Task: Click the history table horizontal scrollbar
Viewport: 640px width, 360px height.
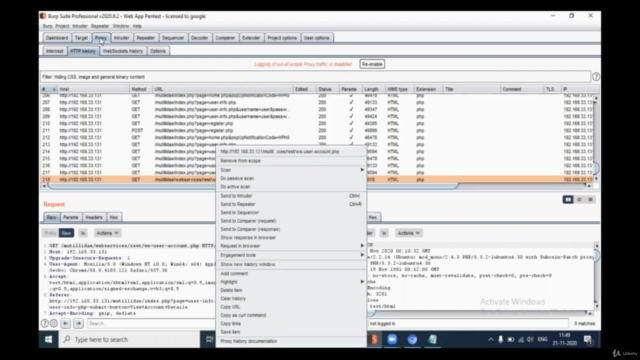Action: (x=253, y=186)
